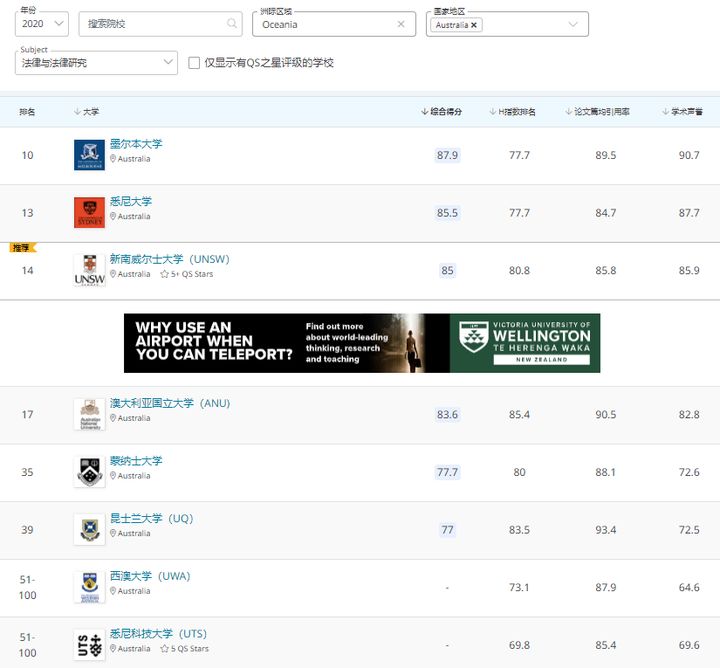
Task: Open the University of Western Australia (UWA) link
Action: pos(150,576)
